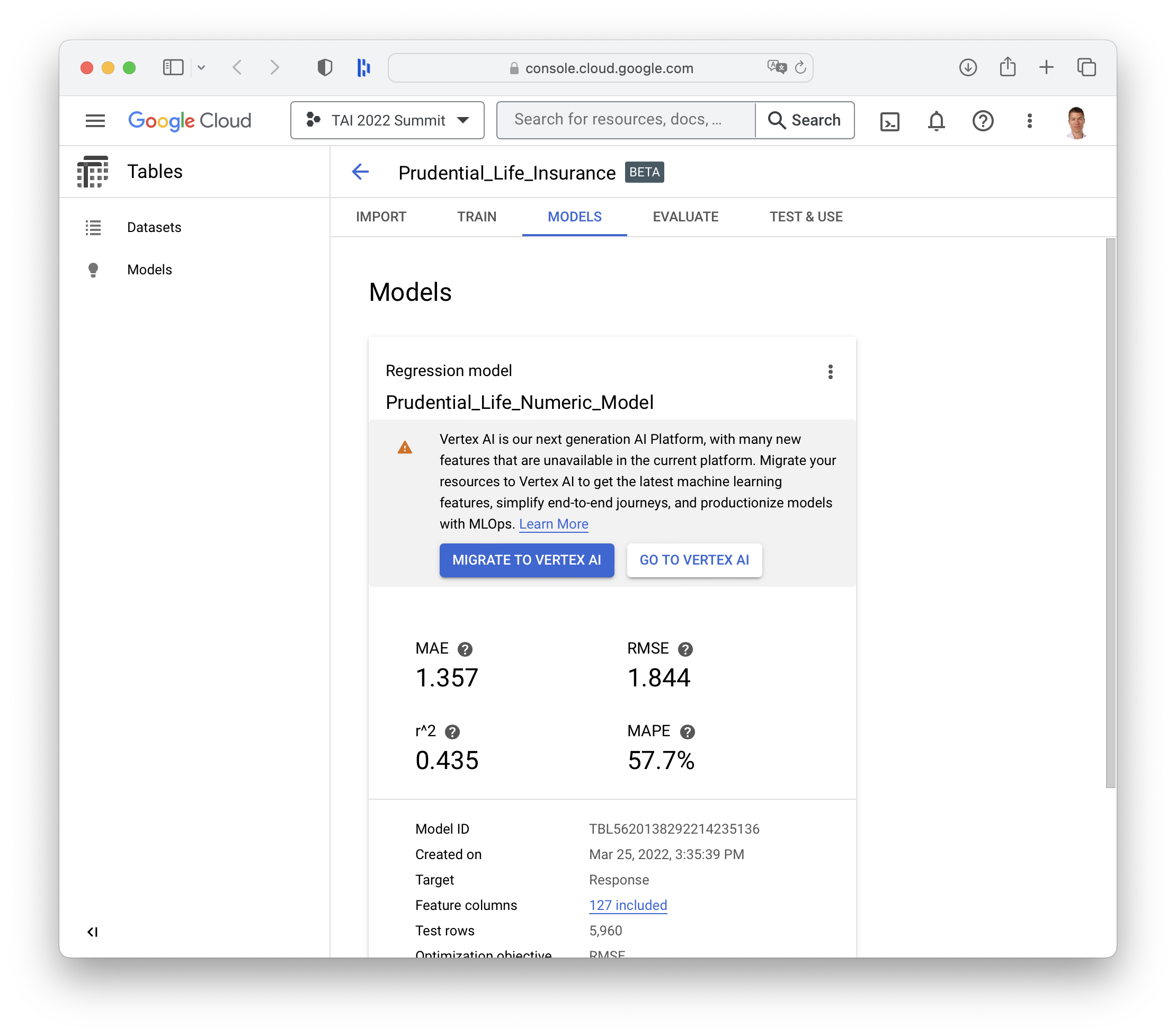Click the translate page icon in address bar

coord(776,68)
